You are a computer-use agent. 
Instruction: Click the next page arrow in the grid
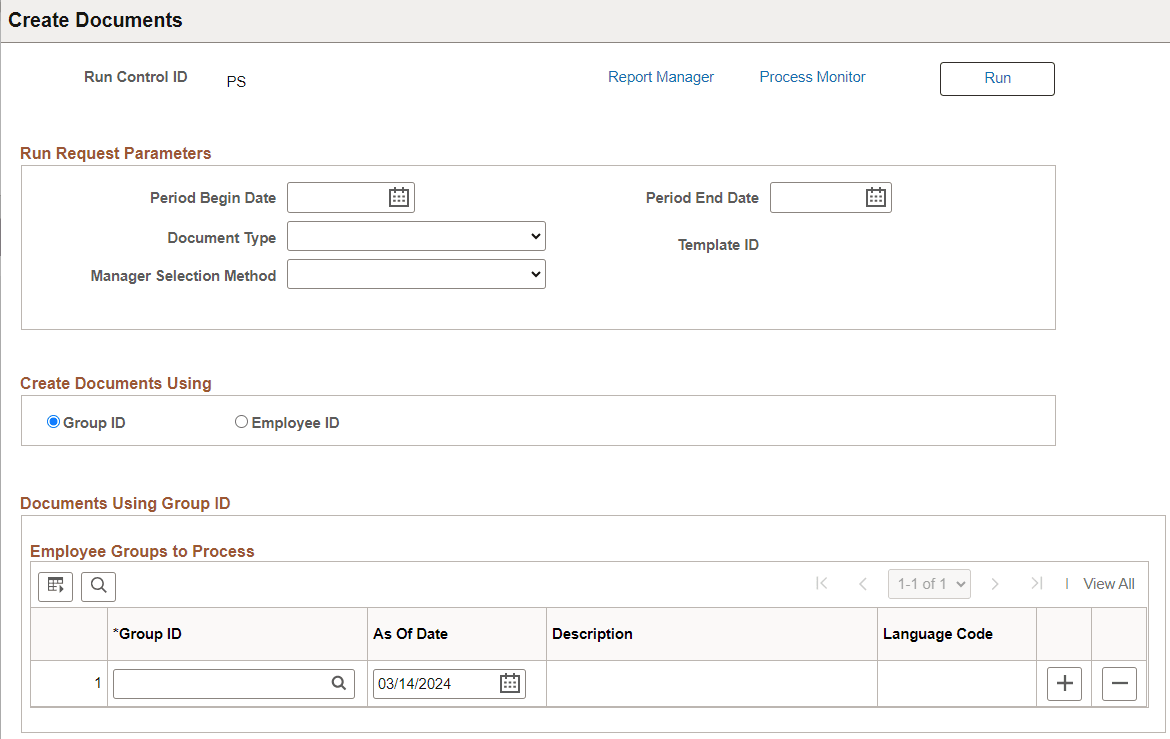pyautogui.click(x=995, y=583)
